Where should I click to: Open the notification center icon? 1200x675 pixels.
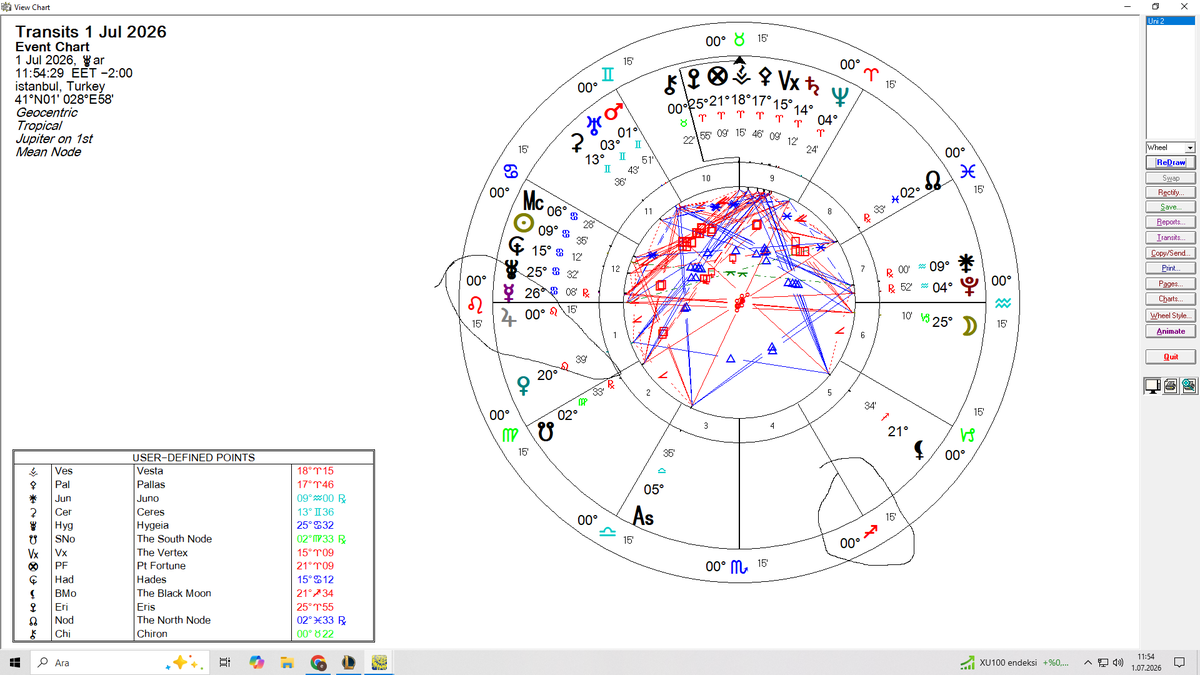(x=1181, y=663)
